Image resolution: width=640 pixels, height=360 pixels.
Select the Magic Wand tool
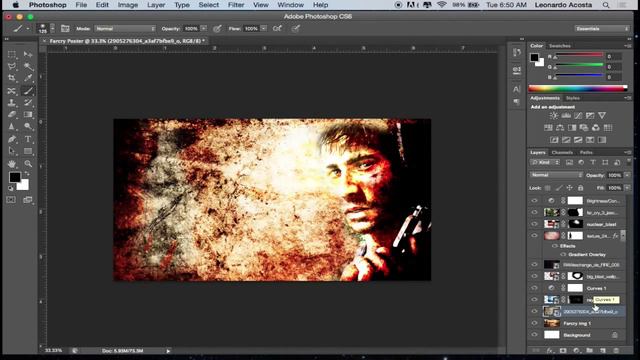(28, 66)
